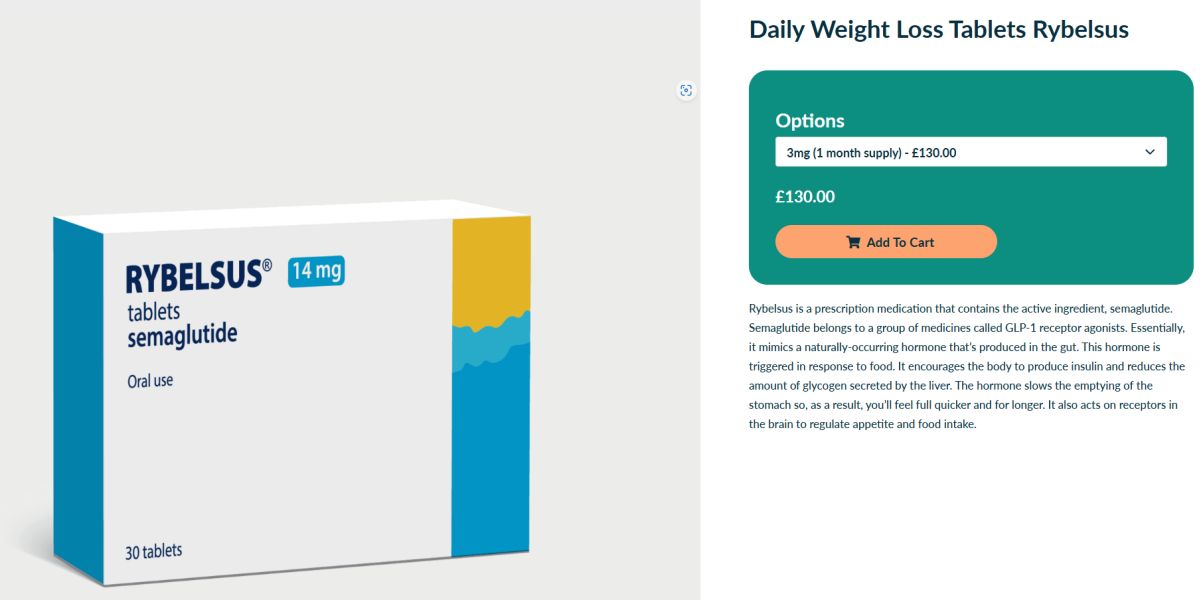Click the yellow wave graphic on the box

[x=490, y=270]
